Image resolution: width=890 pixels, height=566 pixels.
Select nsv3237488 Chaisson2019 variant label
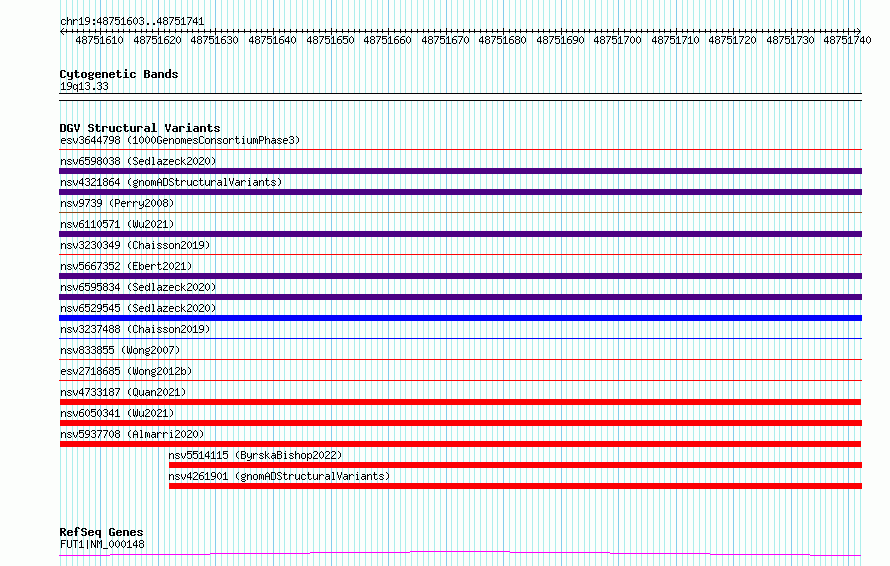[x=135, y=329]
